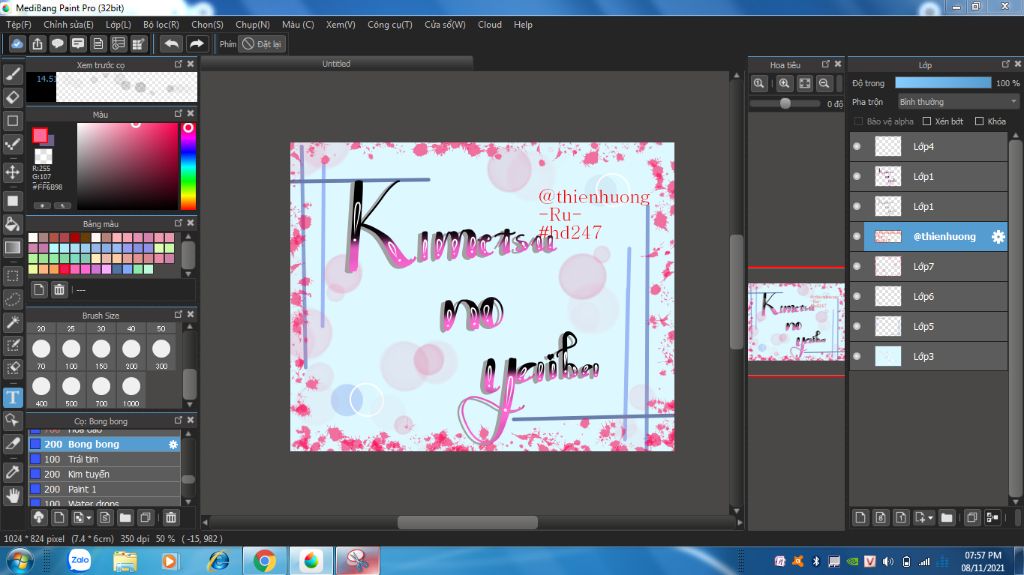The image size is (1024, 575).
Task: Select layer Lớp3 thumbnail
Action: (888, 356)
